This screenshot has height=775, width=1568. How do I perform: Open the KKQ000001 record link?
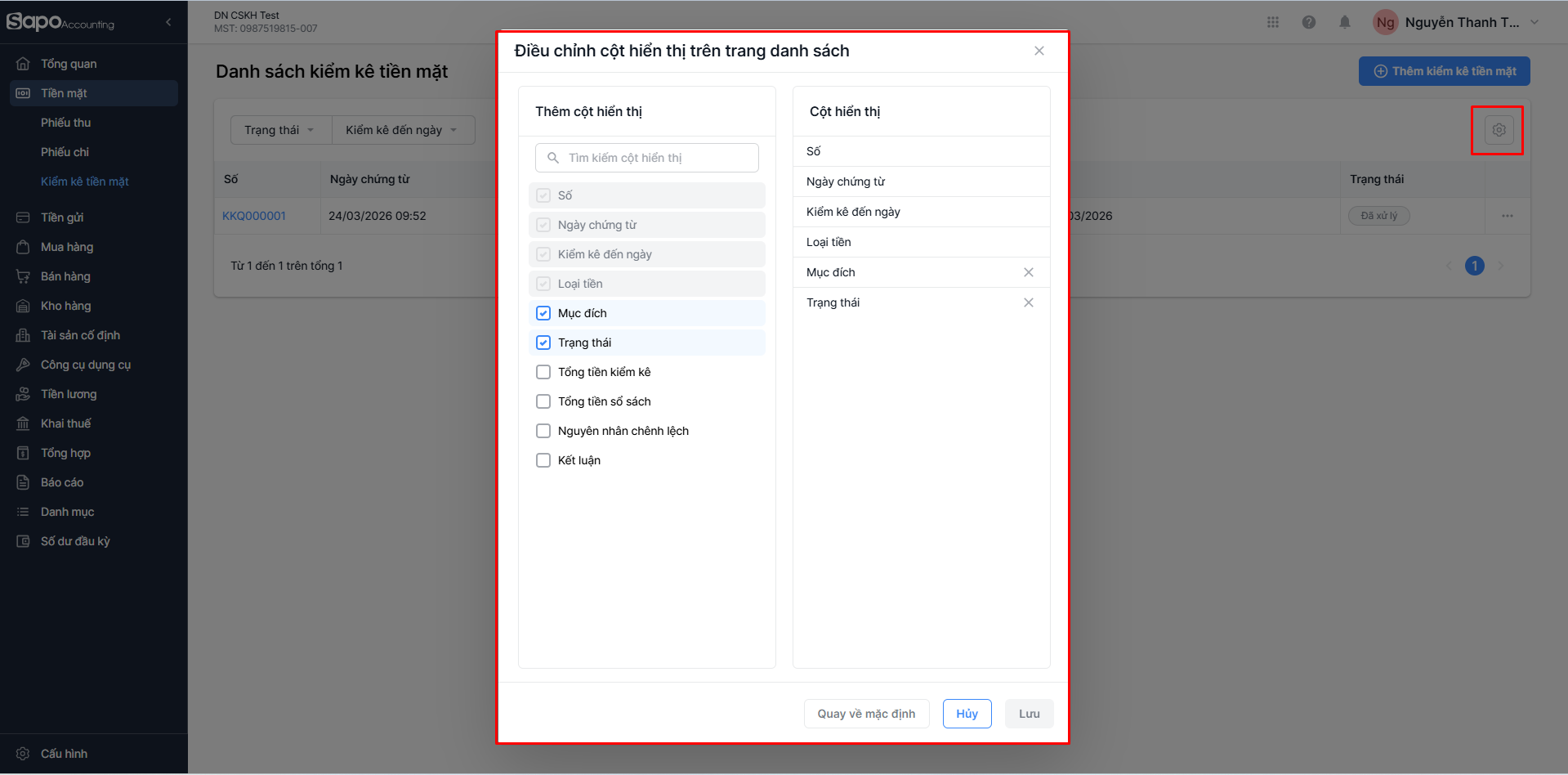254,216
